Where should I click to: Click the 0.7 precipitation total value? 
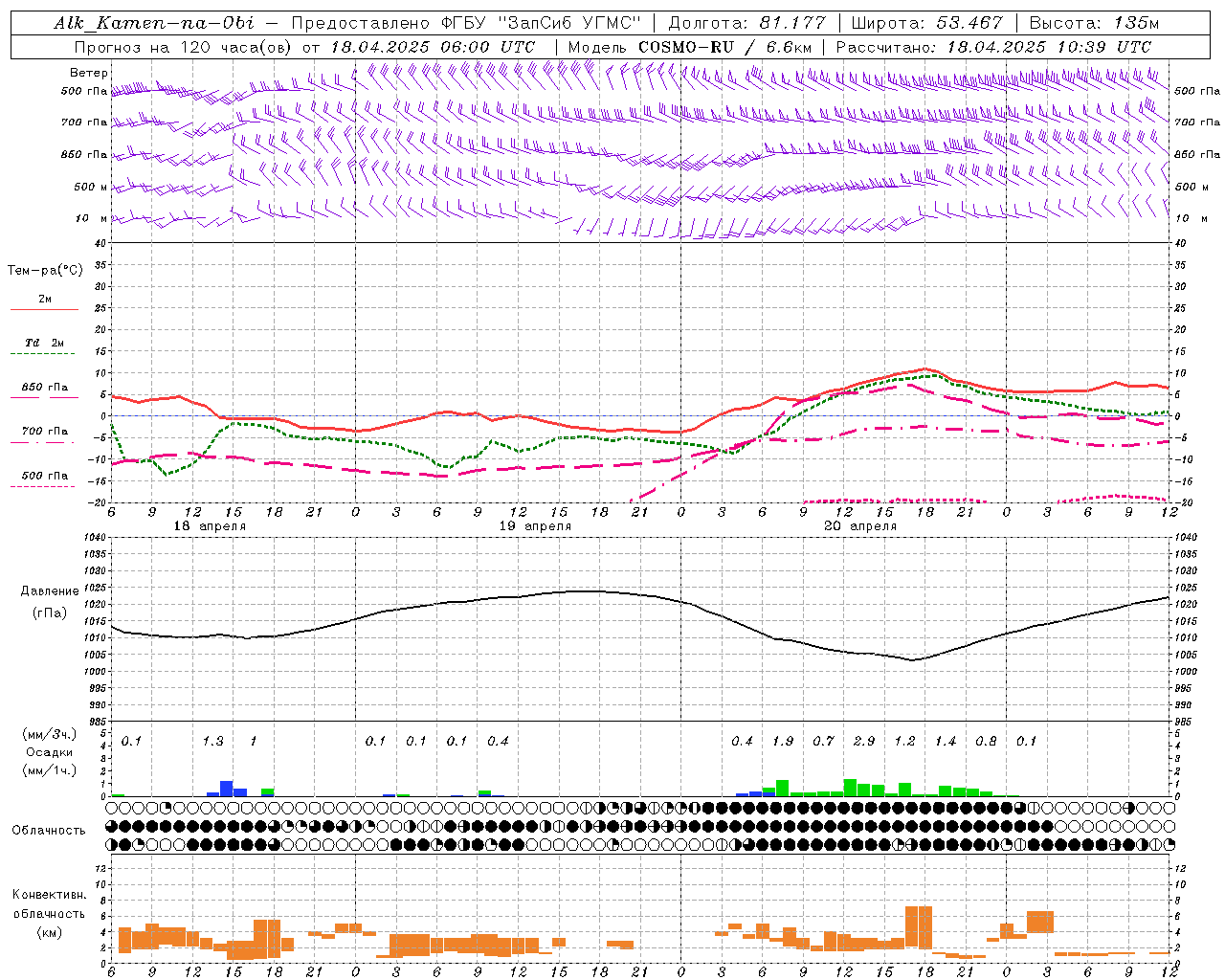(x=823, y=742)
